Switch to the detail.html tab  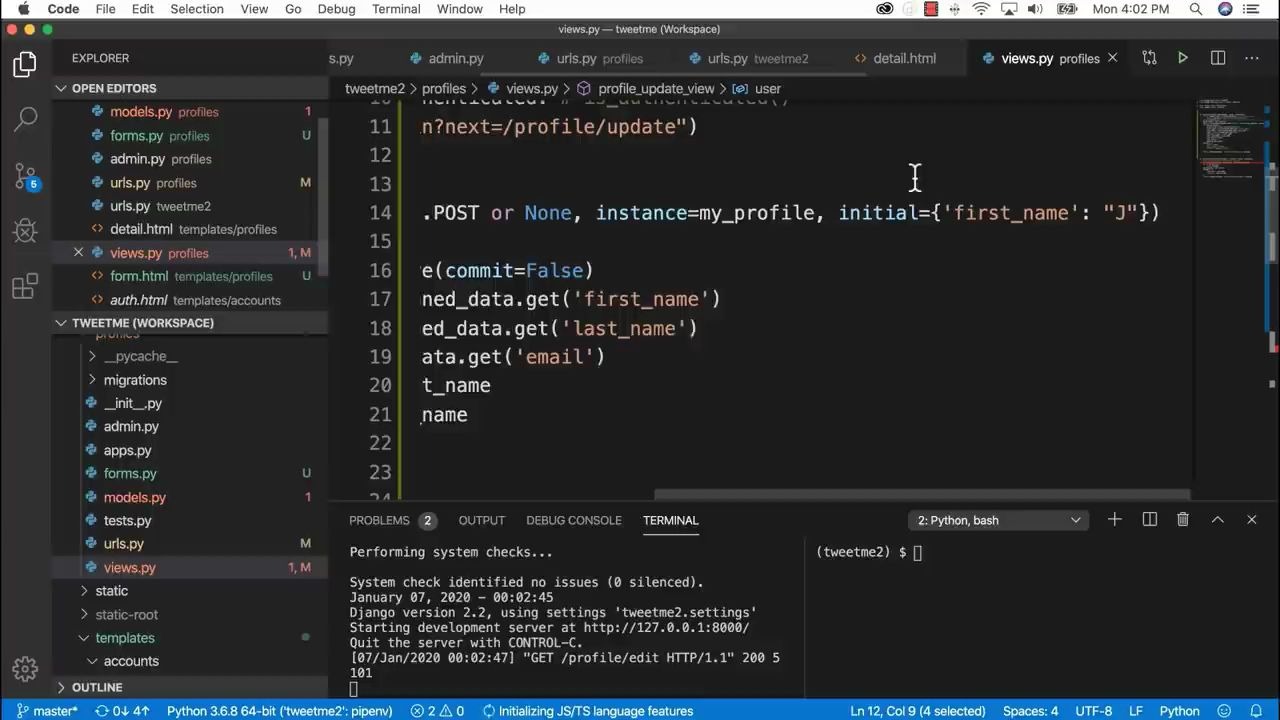click(x=904, y=58)
